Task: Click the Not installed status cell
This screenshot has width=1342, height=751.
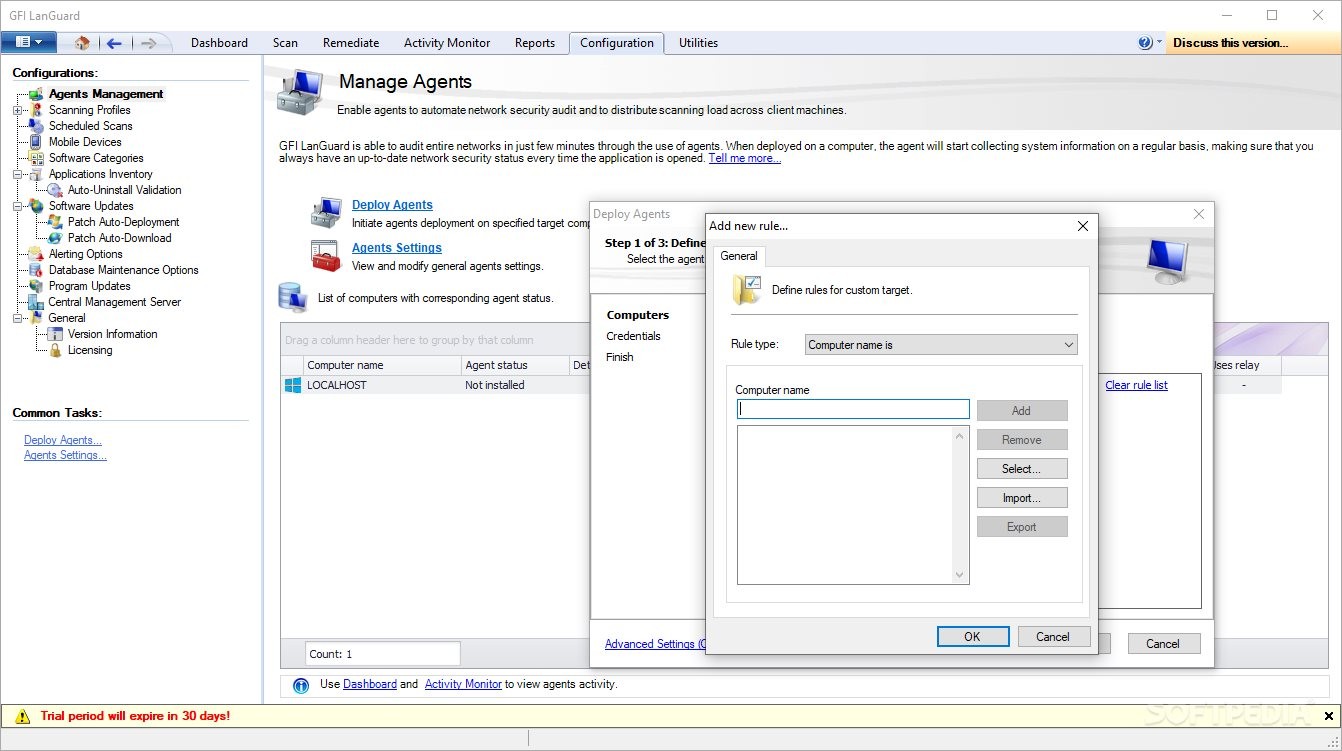Action: tap(495, 385)
